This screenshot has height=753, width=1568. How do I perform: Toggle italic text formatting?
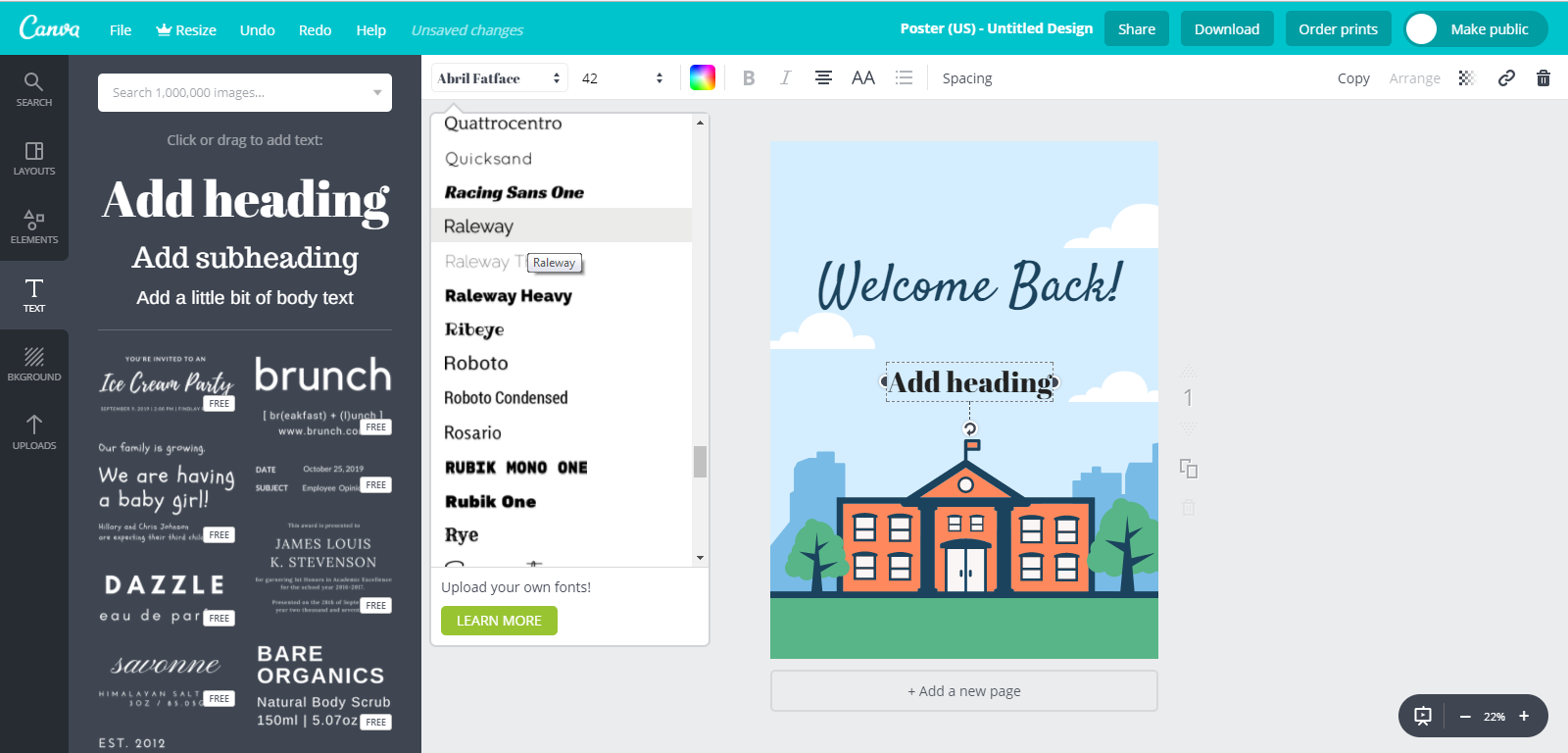(785, 78)
